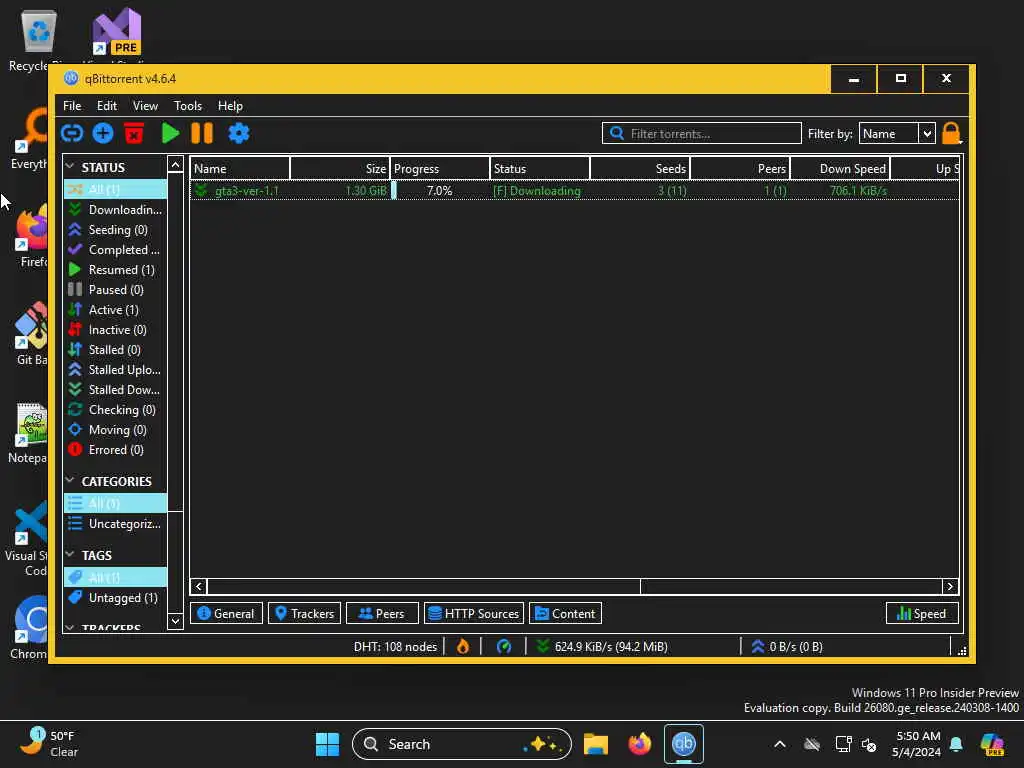Select the Untagged (1) tag filter
The width and height of the screenshot is (1024, 768).
click(x=116, y=598)
